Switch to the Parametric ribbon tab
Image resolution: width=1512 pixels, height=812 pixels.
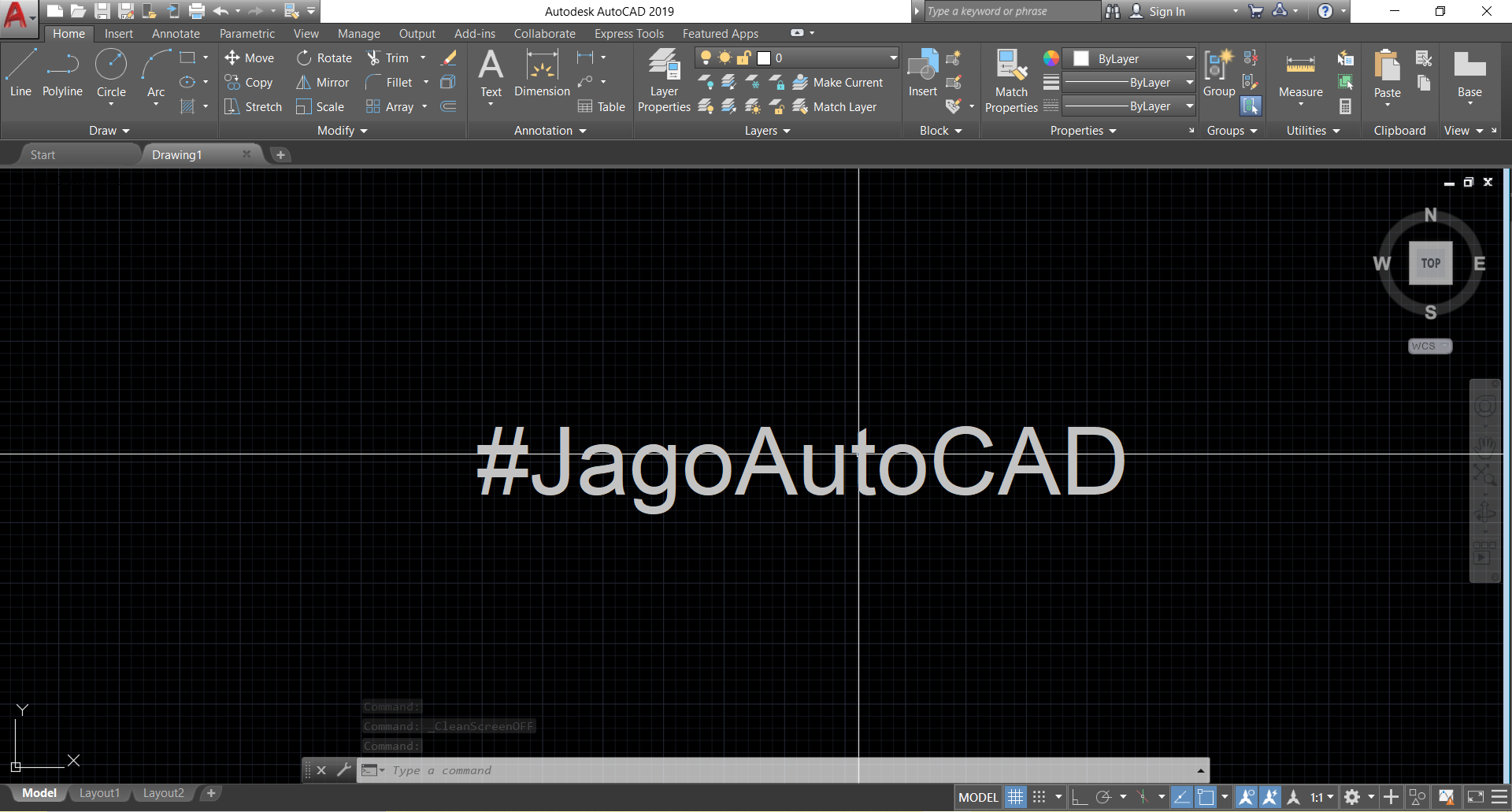click(x=247, y=34)
